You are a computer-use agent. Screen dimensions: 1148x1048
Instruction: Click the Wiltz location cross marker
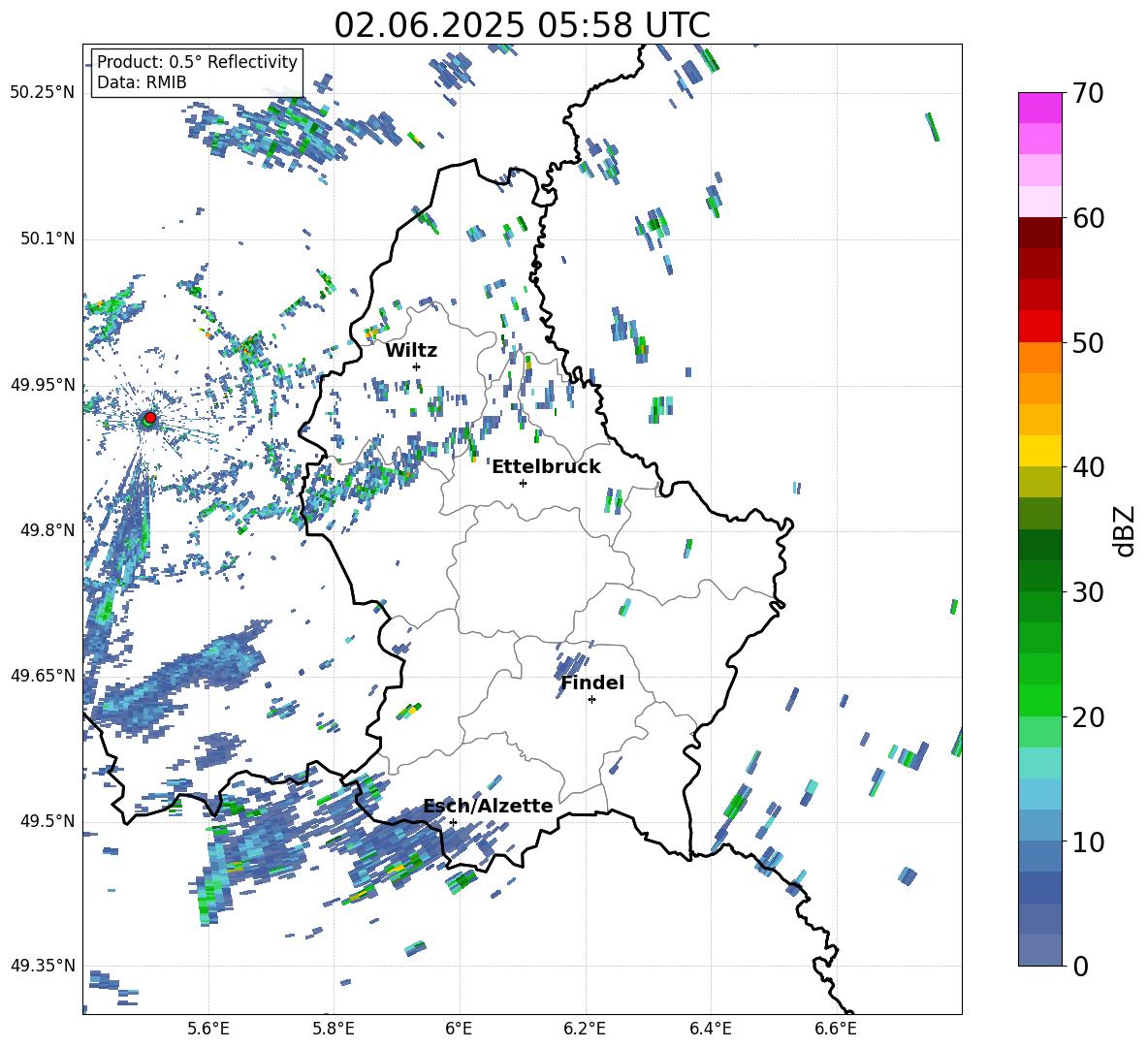tap(417, 366)
